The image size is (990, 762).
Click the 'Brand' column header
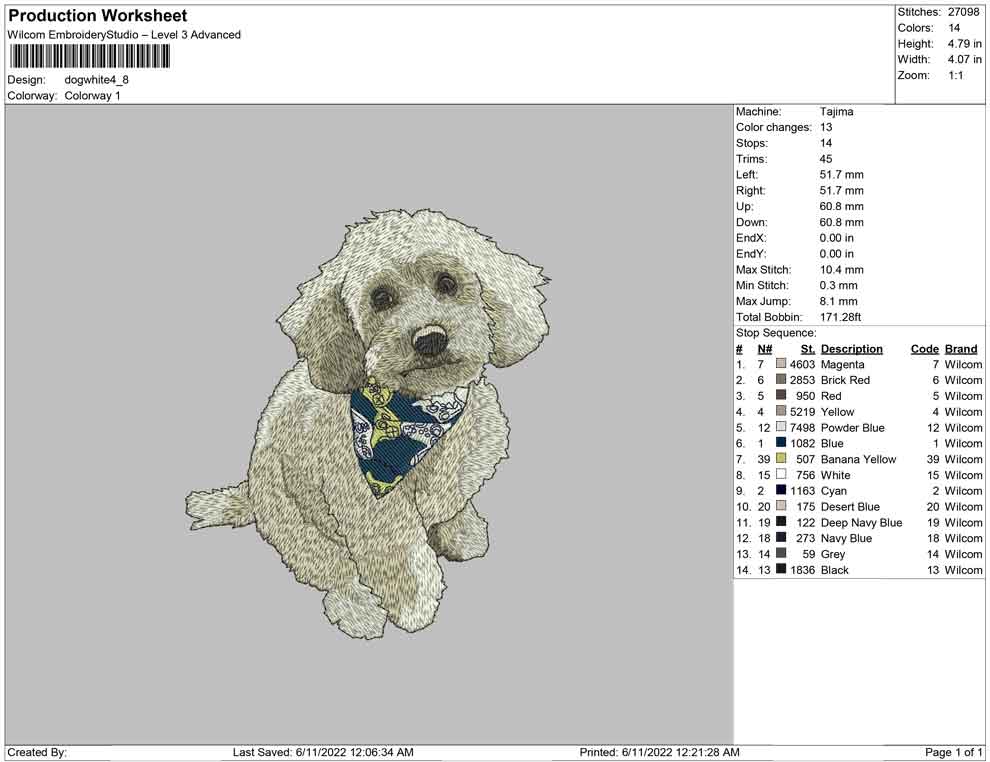pos(961,349)
